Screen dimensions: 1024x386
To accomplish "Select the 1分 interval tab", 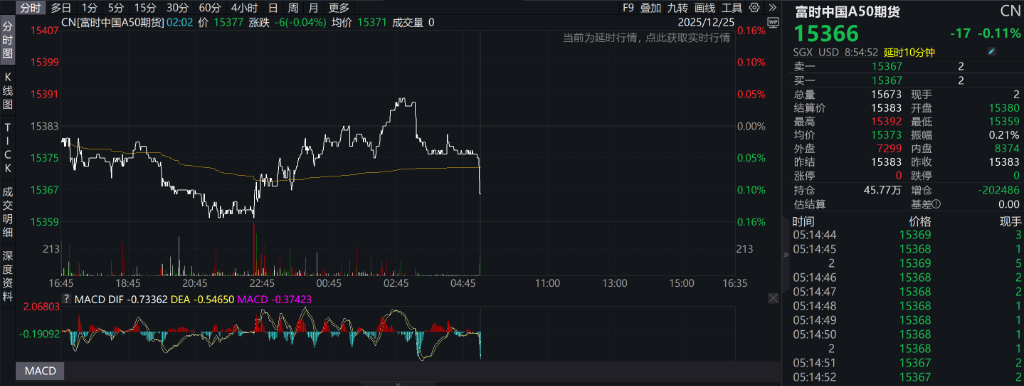I will pyautogui.click(x=89, y=8).
